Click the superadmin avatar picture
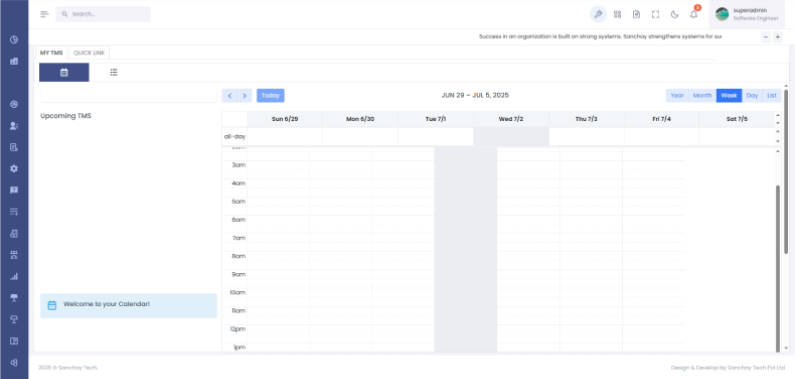 [x=722, y=14]
